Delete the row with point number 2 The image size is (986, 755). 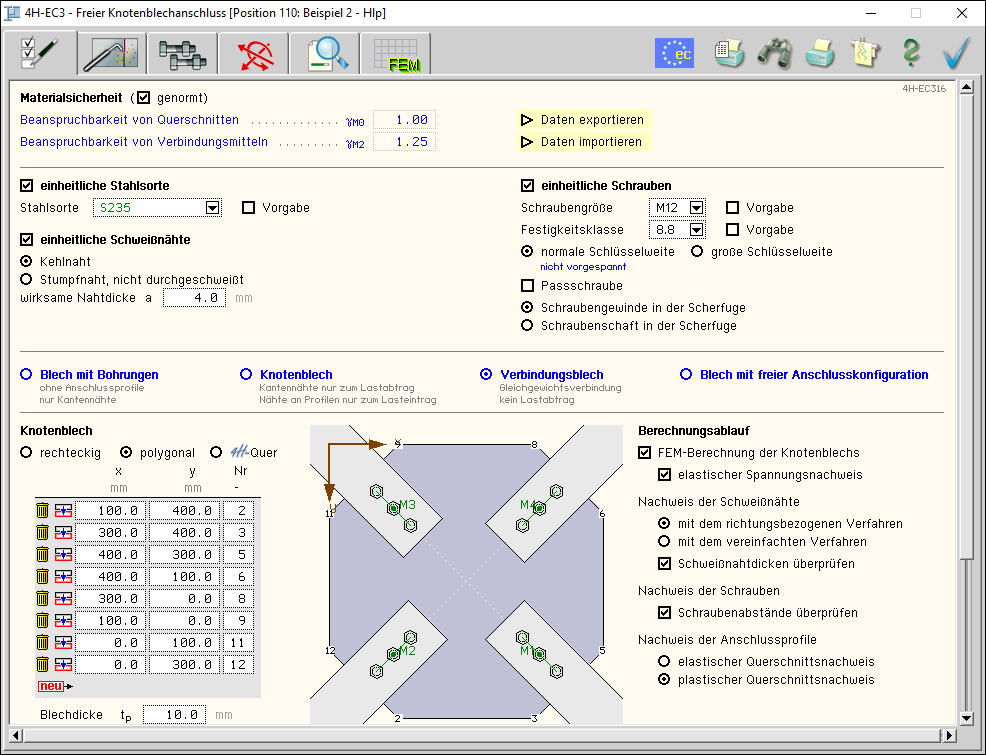(42, 511)
